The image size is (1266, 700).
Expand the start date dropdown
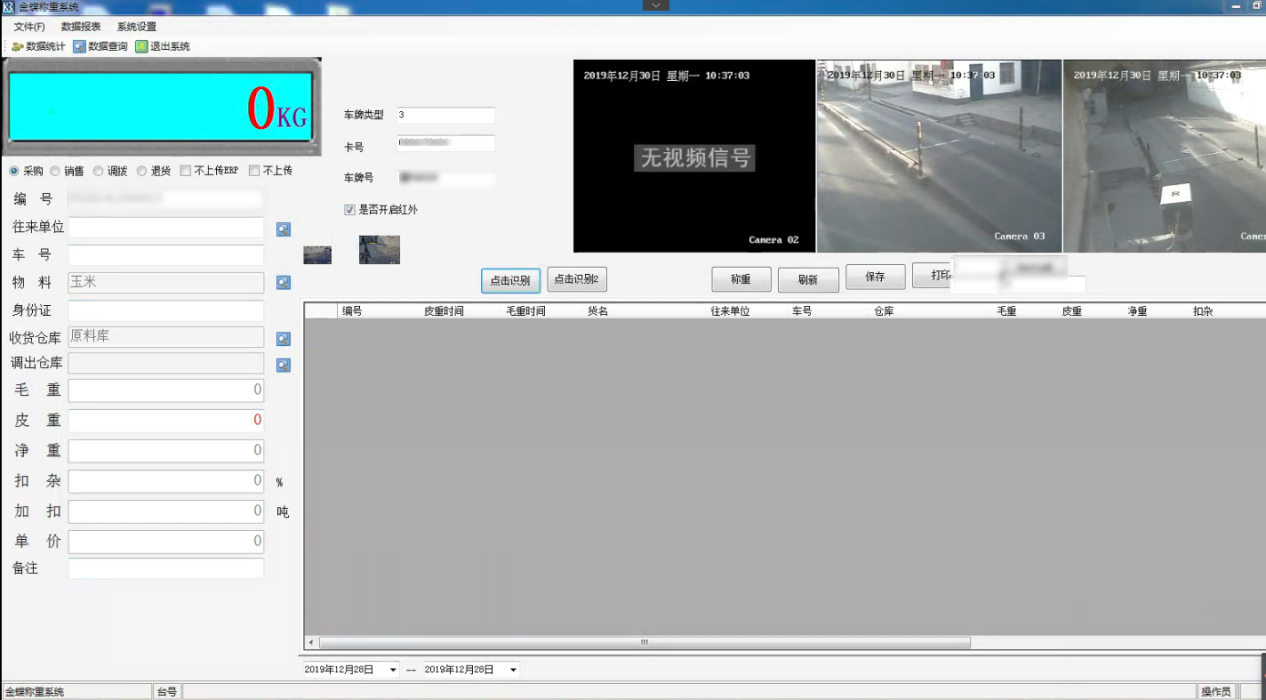coord(392,670)
